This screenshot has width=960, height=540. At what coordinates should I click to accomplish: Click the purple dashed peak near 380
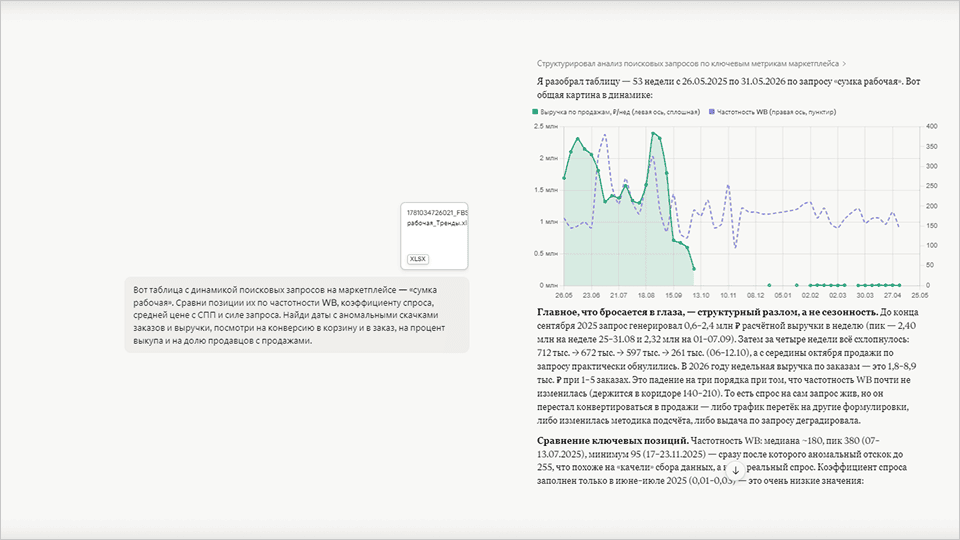[x=605, y=134]
